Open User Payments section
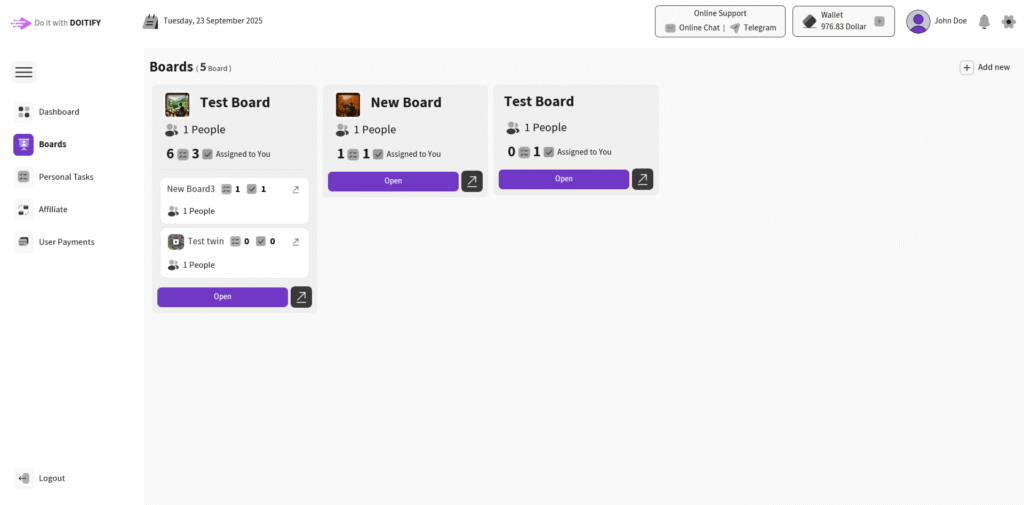The image size is (1024, 505). [66, 242]
